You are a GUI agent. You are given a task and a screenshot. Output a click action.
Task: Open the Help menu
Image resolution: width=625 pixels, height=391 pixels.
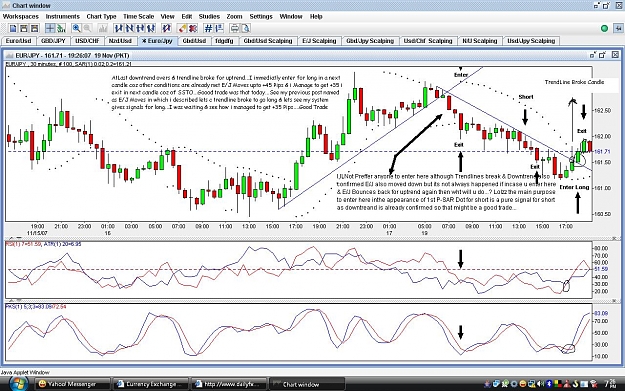pos(316,16)
